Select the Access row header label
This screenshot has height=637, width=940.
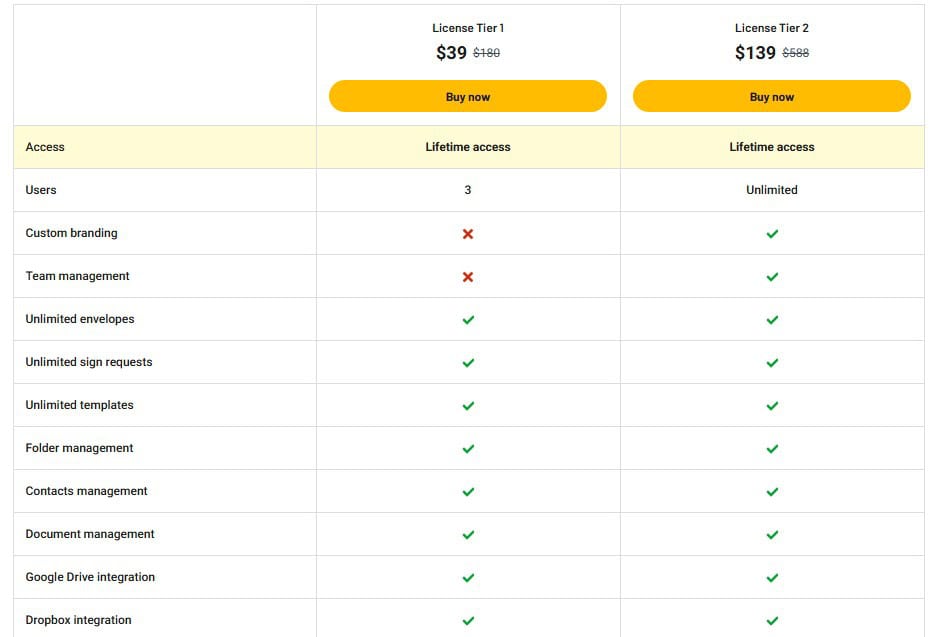(45, 147)
